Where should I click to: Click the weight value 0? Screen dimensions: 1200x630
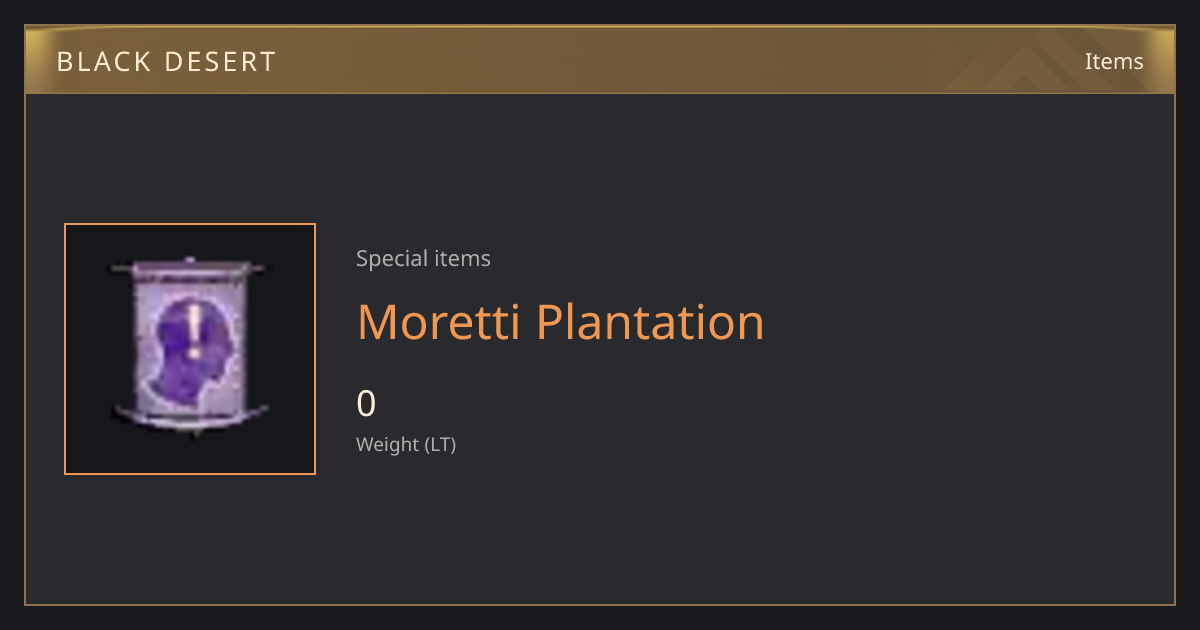coord(366,404)
